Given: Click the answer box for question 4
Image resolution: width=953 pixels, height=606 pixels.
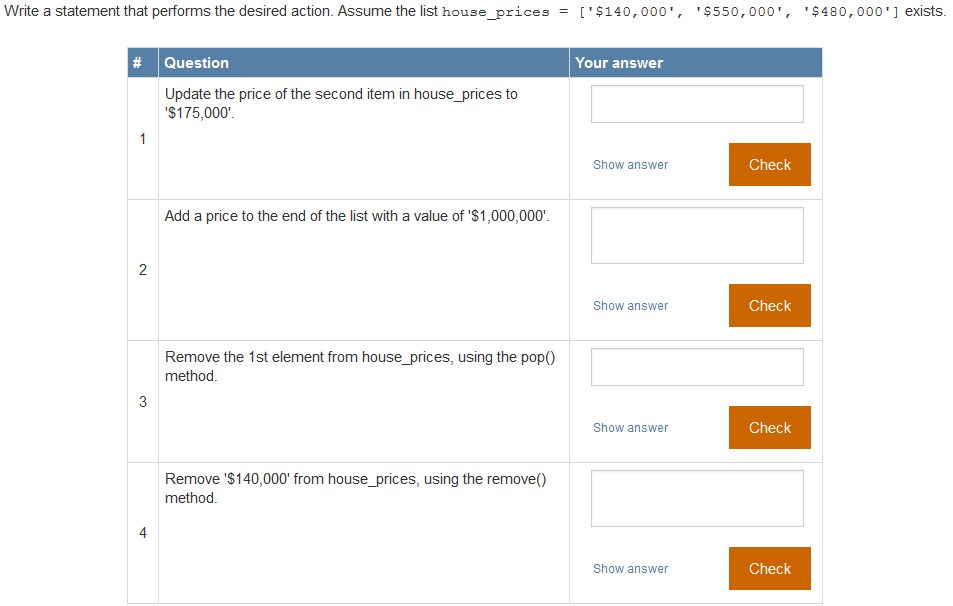Looking at the screenshot, I should pos(697,498).
